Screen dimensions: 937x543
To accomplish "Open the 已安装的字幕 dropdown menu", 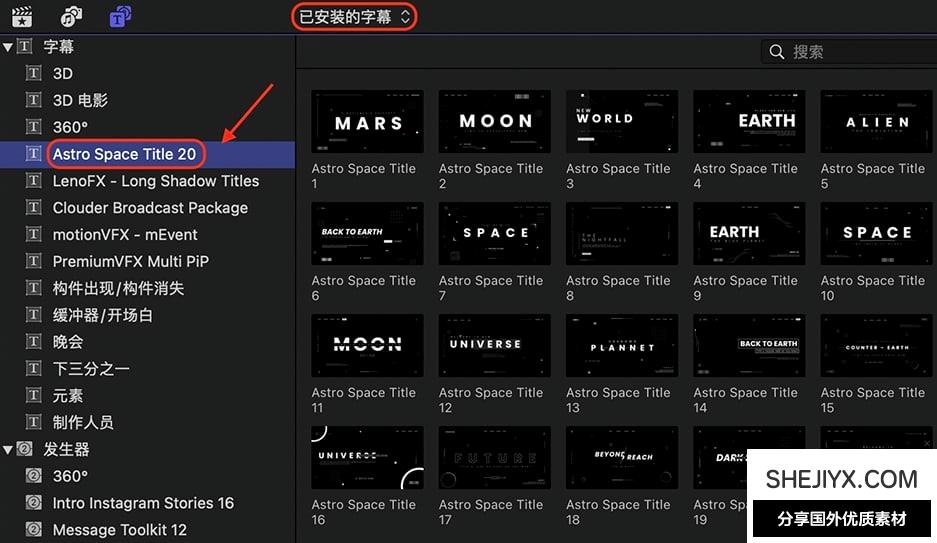I will 354,16.
